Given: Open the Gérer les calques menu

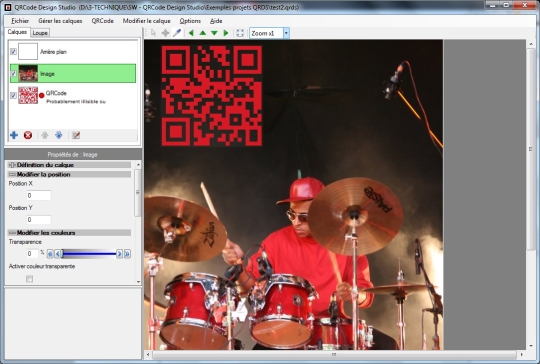Looking at the screenshot, I should pos(60,21).
